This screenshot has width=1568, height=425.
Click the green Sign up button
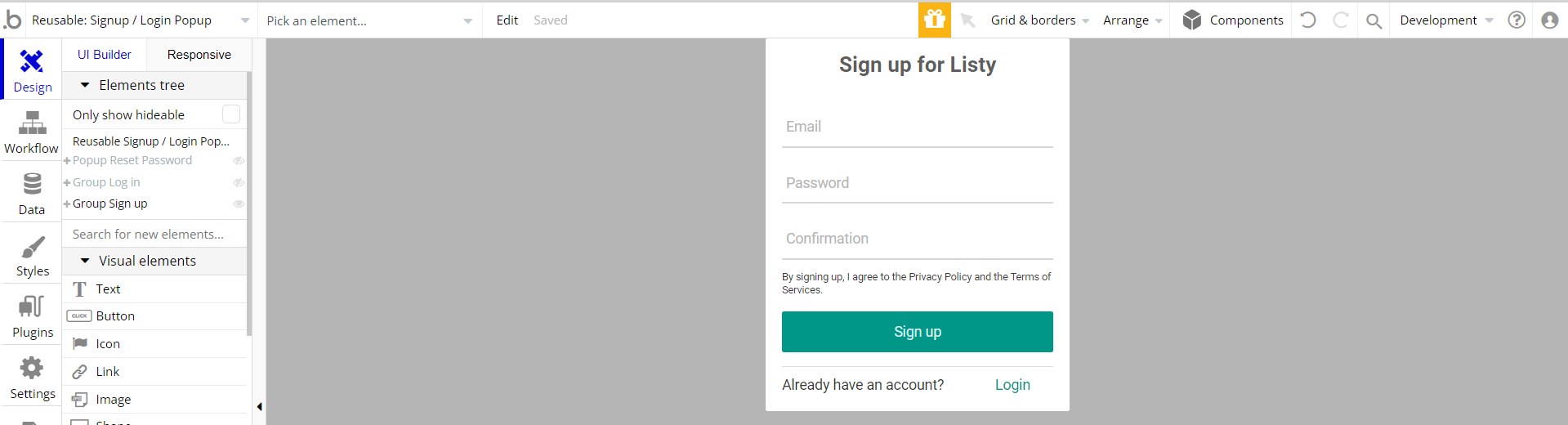(x=917, y=332)
